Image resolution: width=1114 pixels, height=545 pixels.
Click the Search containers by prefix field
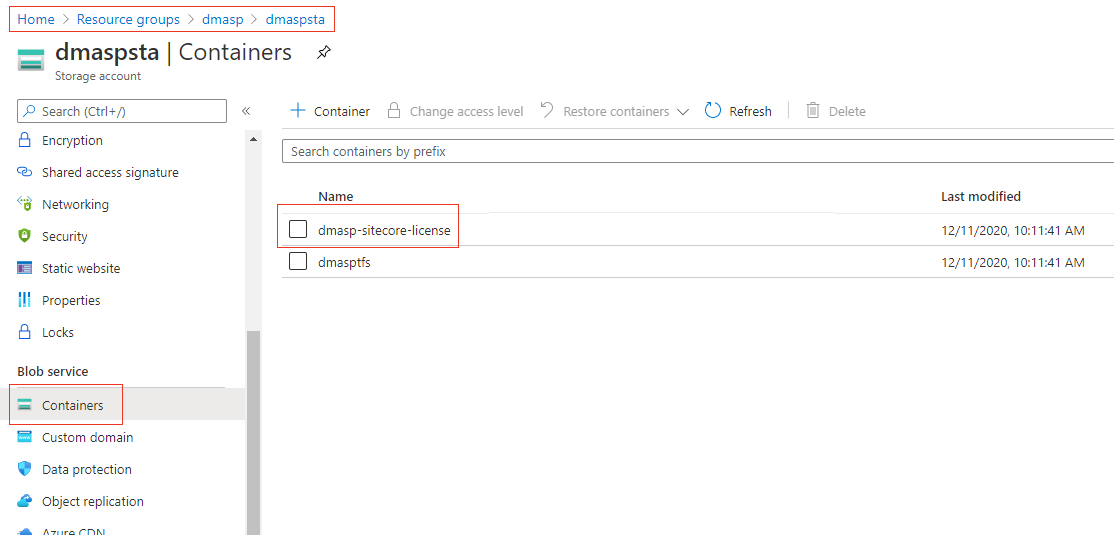(698, 151)
